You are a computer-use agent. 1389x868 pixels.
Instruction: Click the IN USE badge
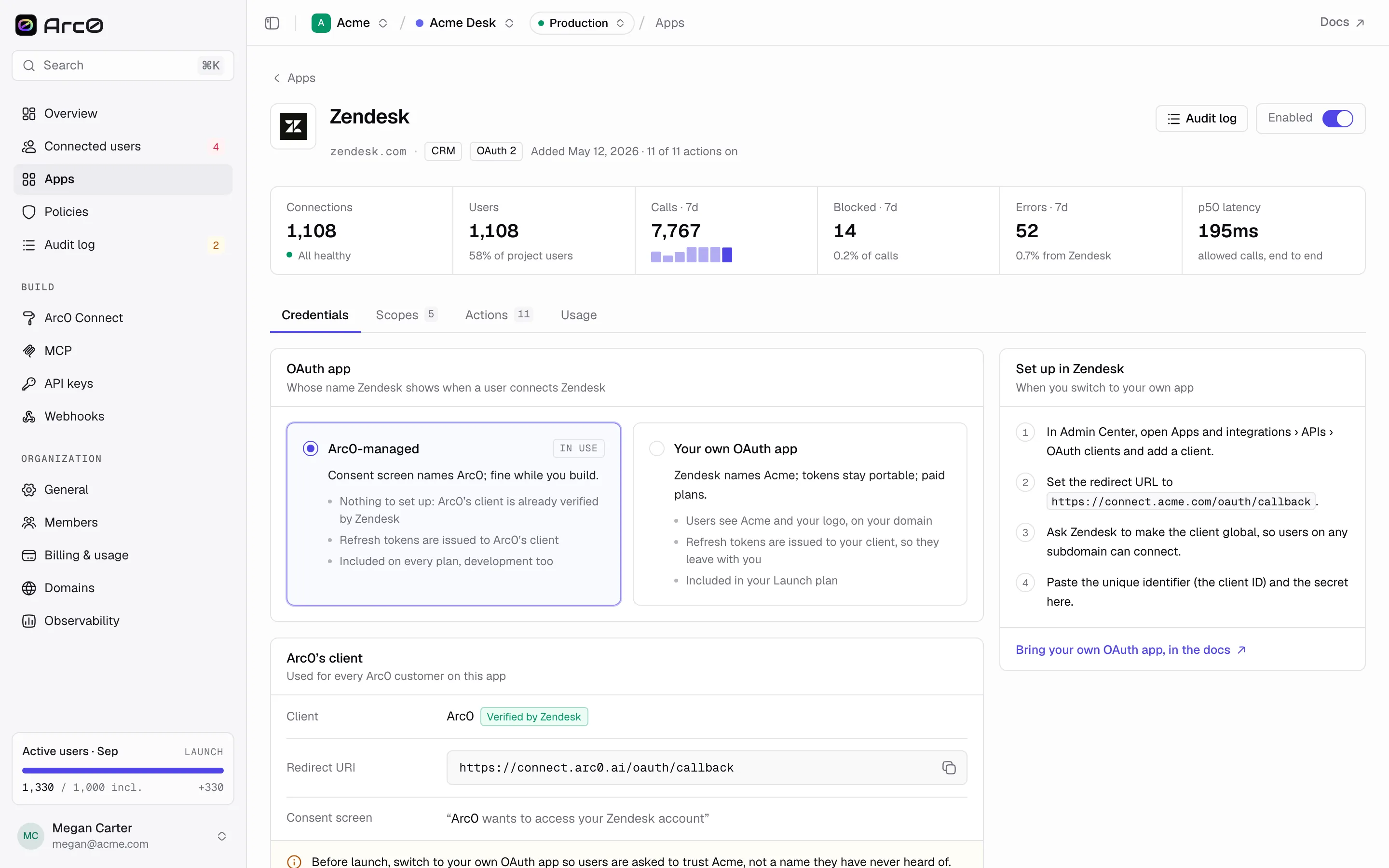(579, 448)
